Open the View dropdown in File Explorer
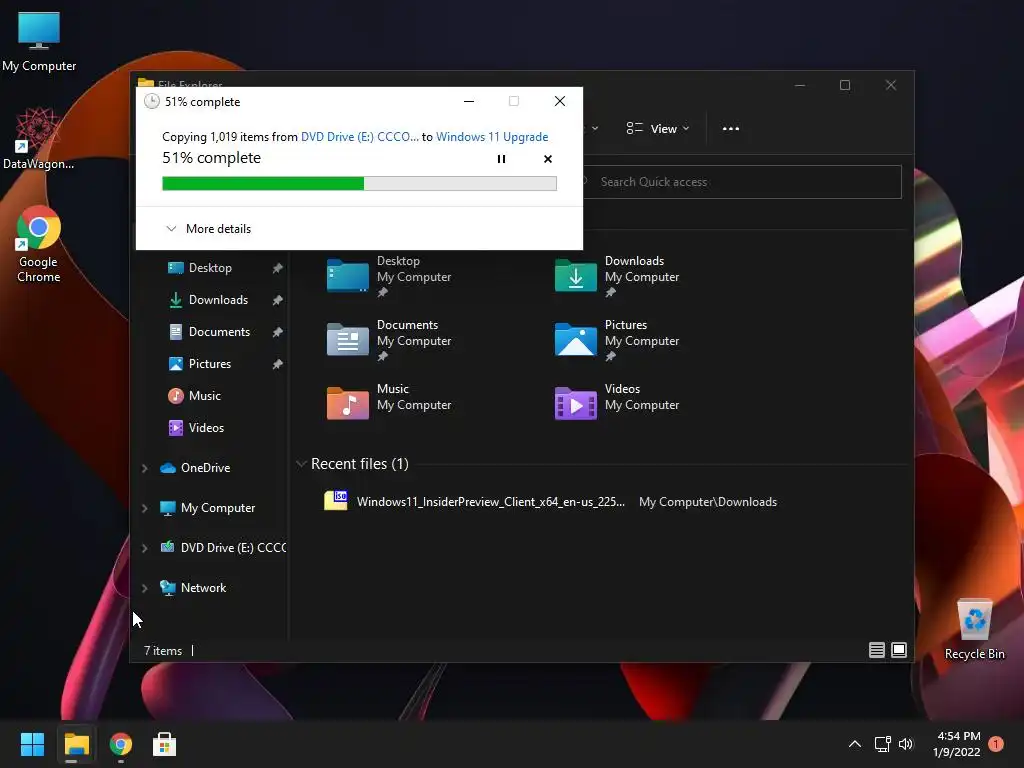Viewport: 1024px width, 768px height. point(658,129)
